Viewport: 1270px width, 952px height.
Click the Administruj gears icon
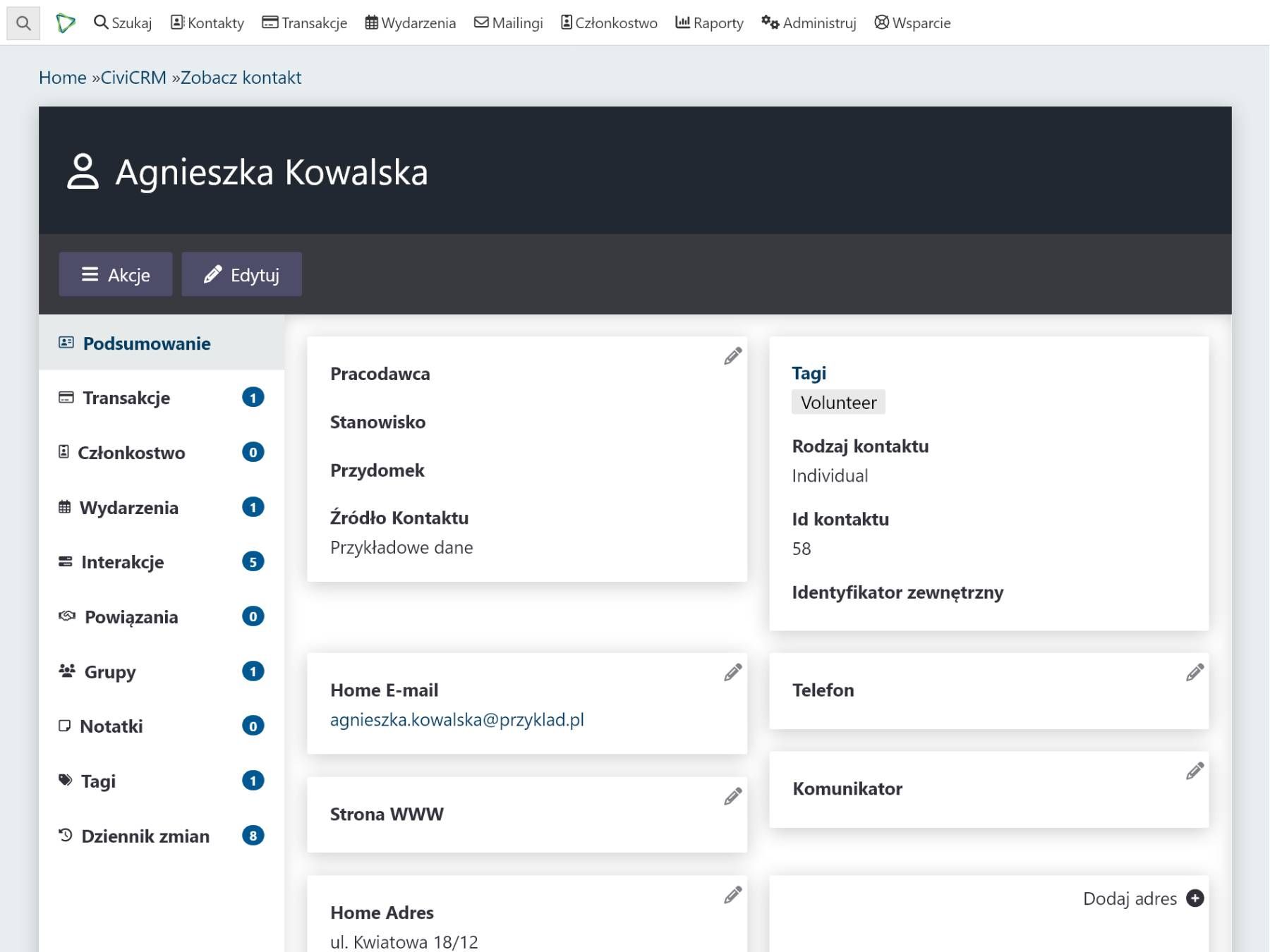(x=769, y=22)
